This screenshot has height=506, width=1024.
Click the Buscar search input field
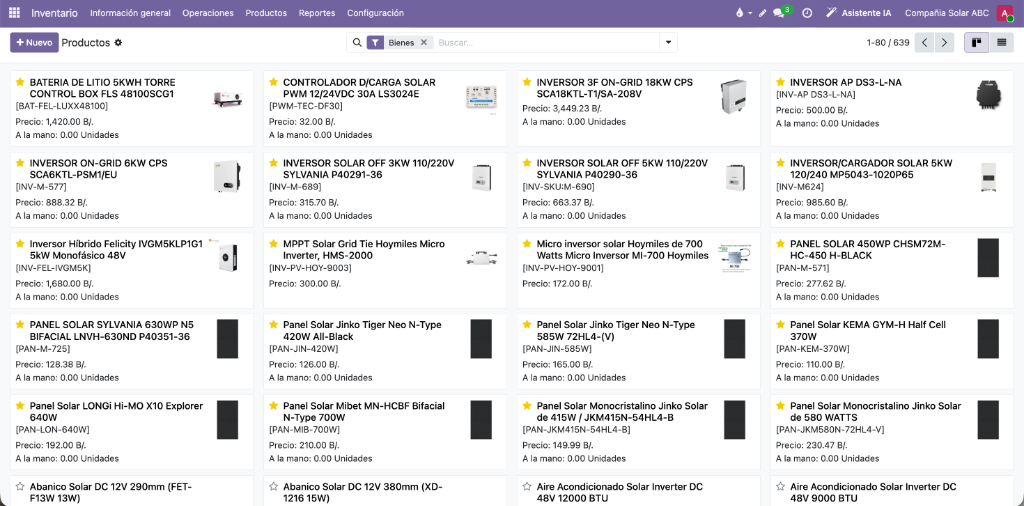pos(545,42)
